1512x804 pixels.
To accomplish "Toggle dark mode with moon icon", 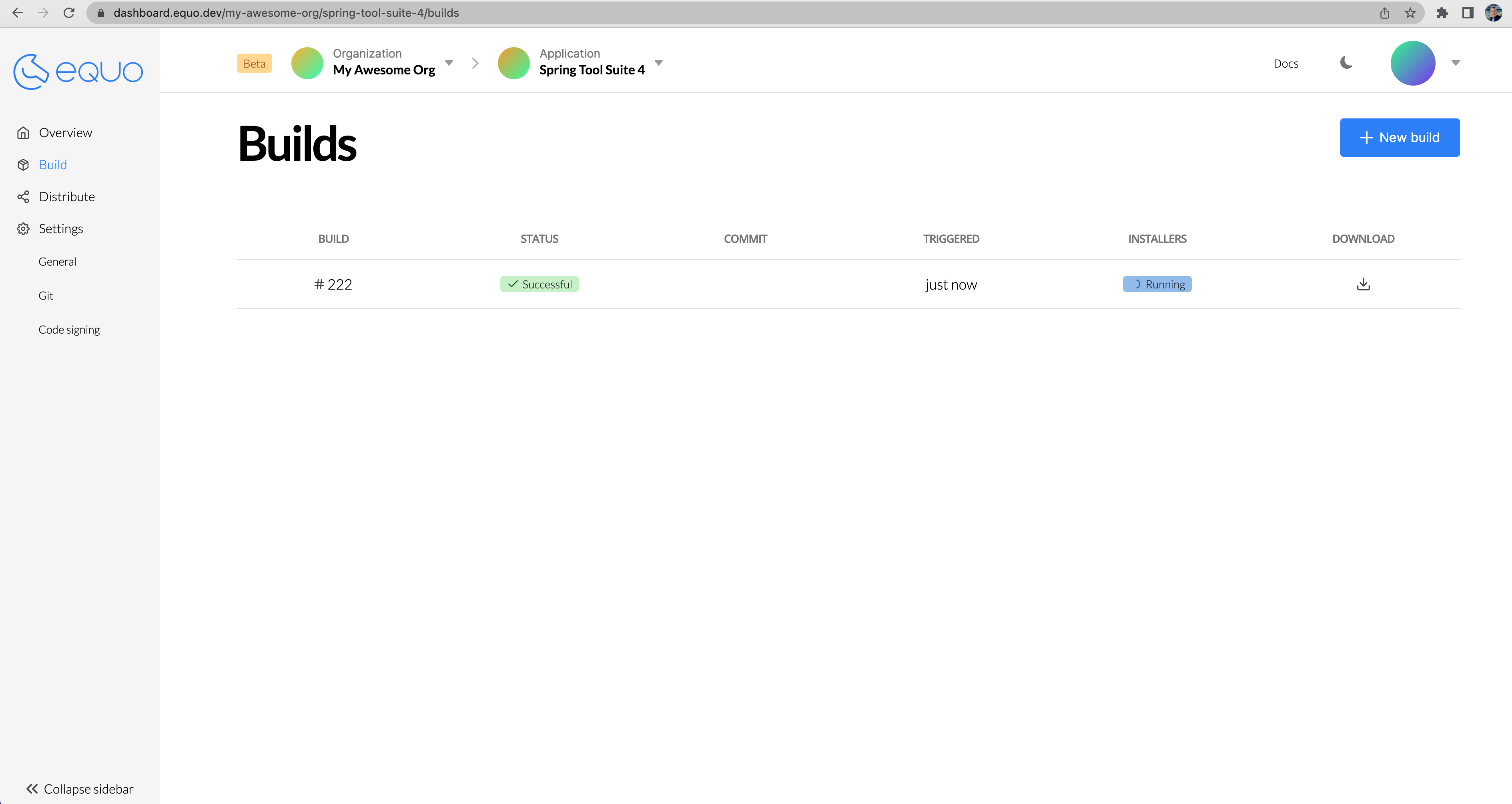I will (1346, 63).
